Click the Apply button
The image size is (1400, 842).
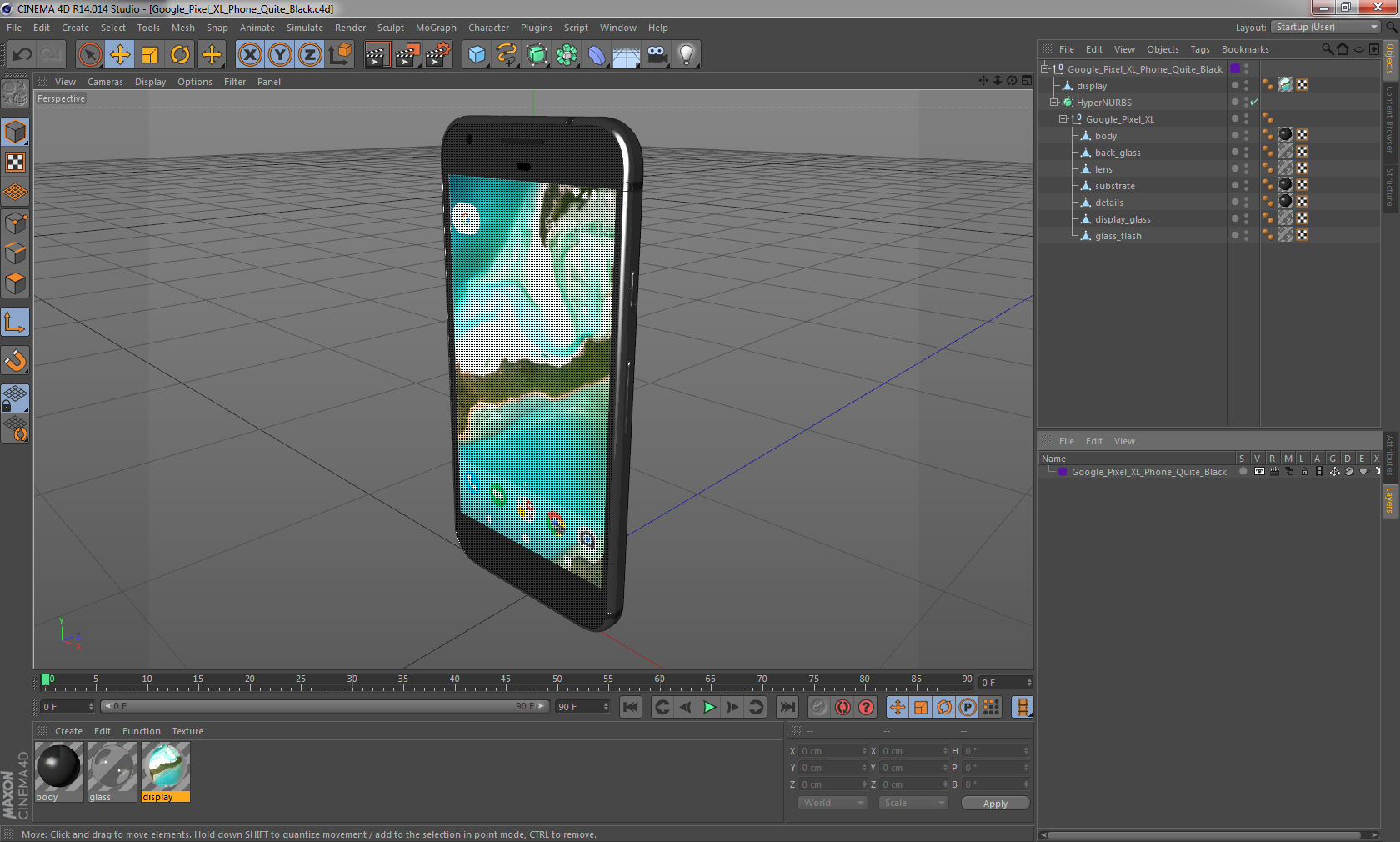(995, 804)
